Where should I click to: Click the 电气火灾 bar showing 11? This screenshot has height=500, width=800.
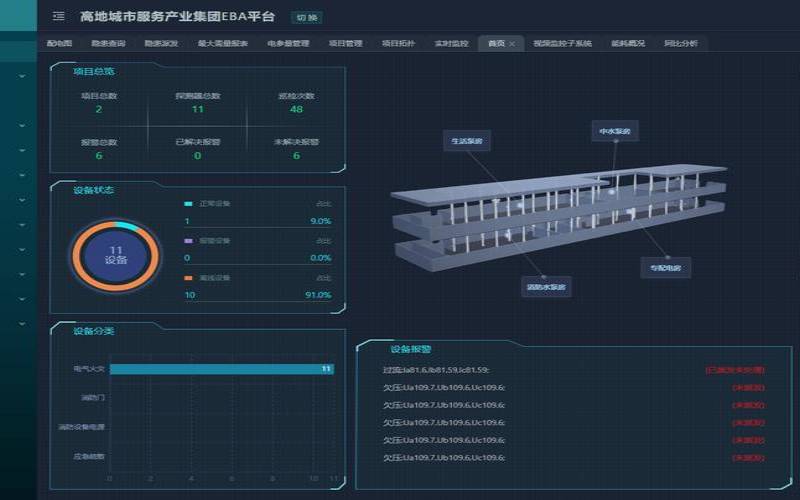click(x=222, y=369)
